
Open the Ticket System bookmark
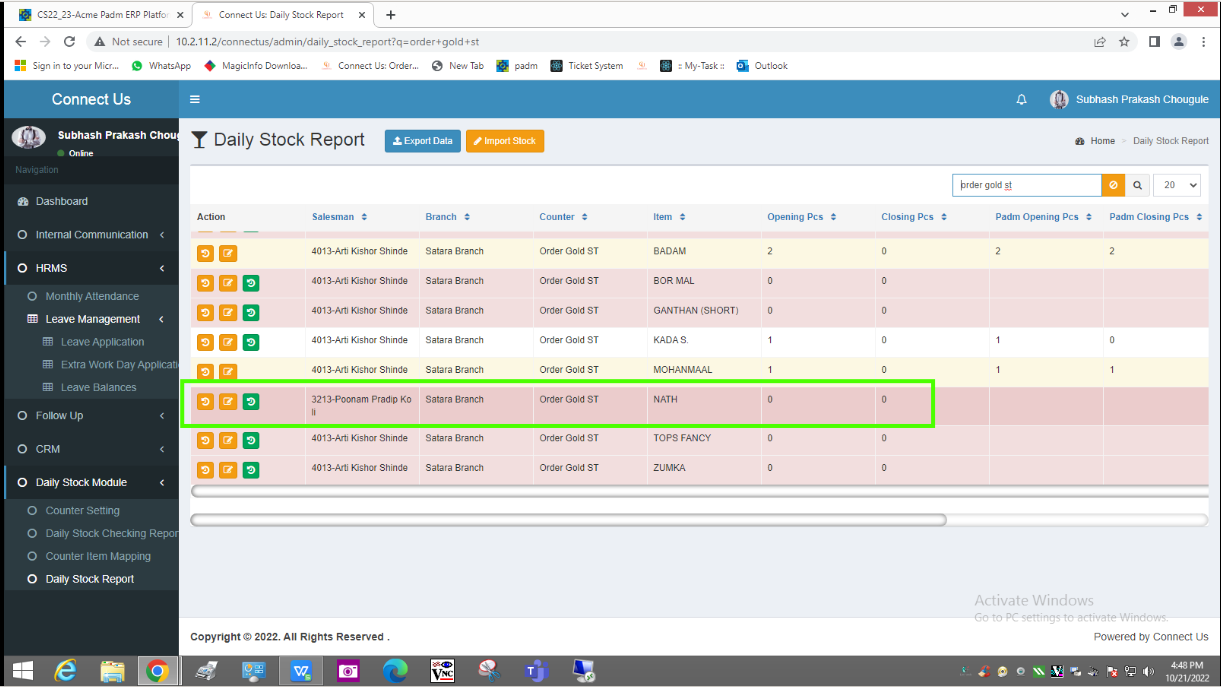click(587, 66)
